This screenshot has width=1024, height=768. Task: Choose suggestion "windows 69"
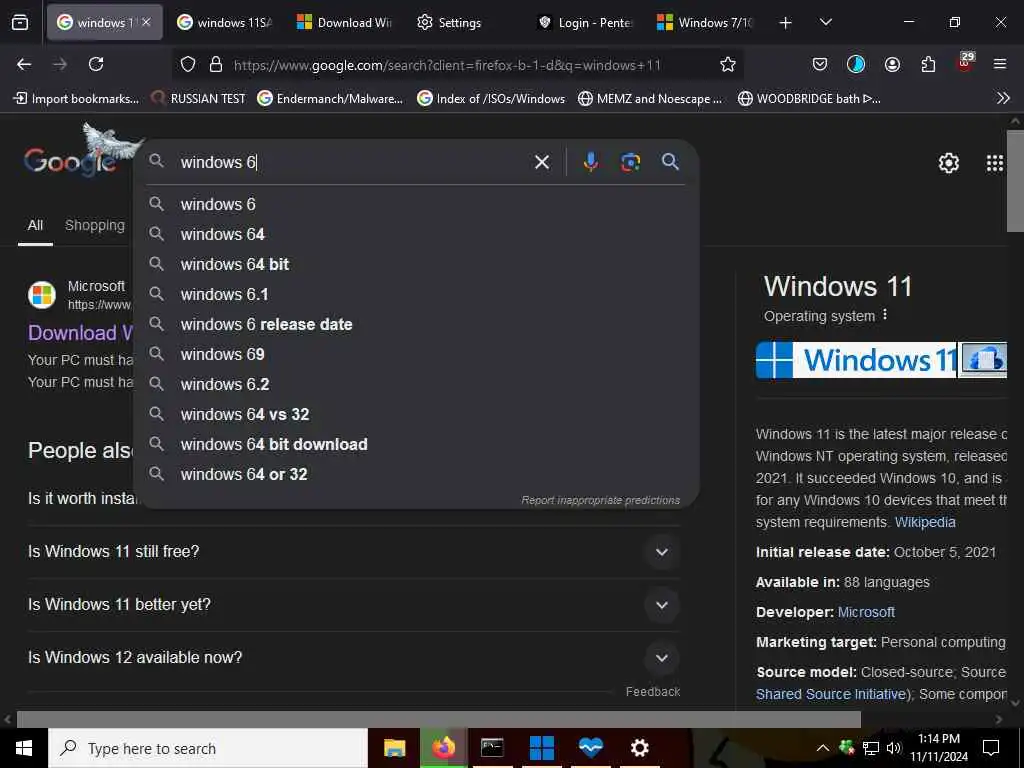coord(416,355)
